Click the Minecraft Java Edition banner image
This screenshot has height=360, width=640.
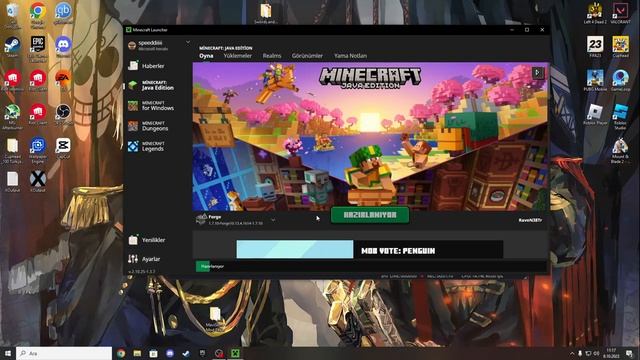[371, 136]
